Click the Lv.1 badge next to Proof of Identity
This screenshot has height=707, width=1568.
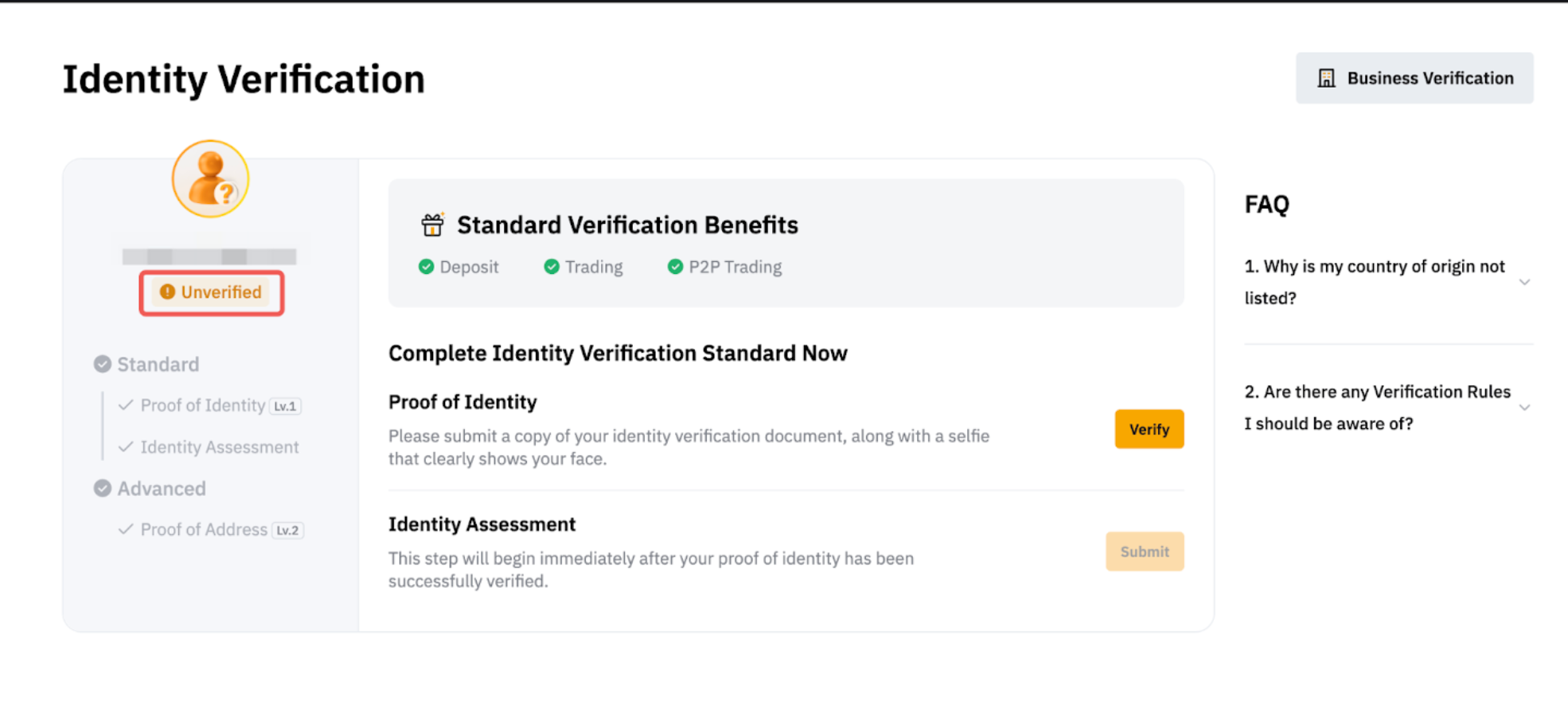coord(285,406)
